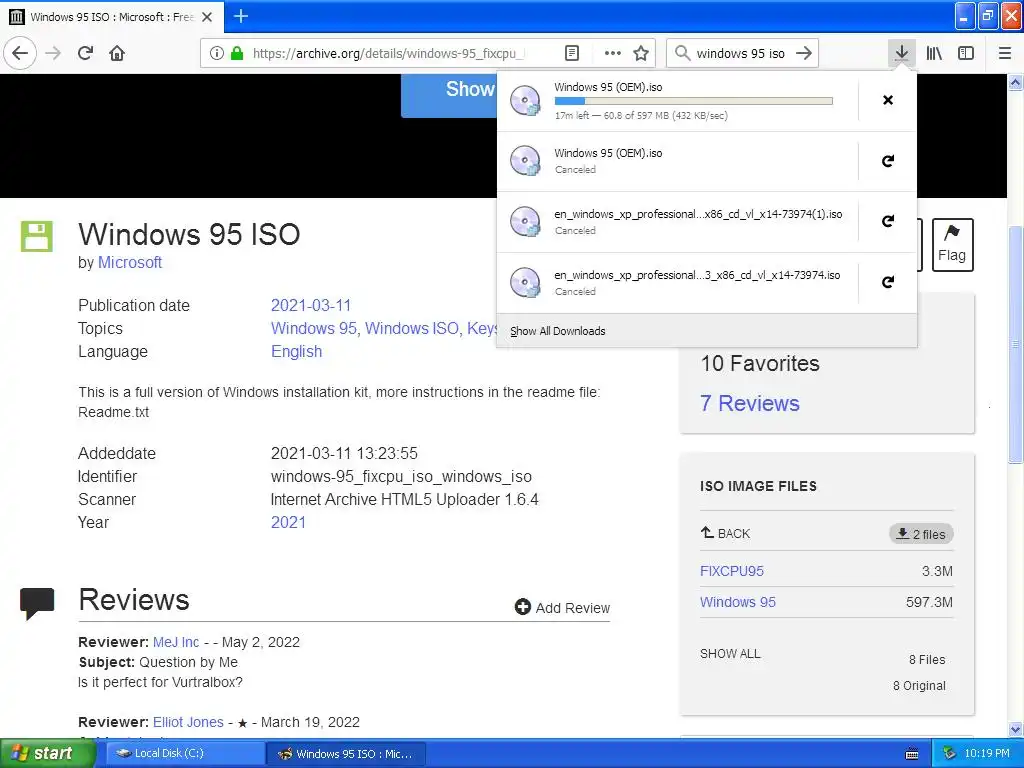Click the Windows 95 ISO taskbar button
1024x768 pixels.
[x=346, y=754]
